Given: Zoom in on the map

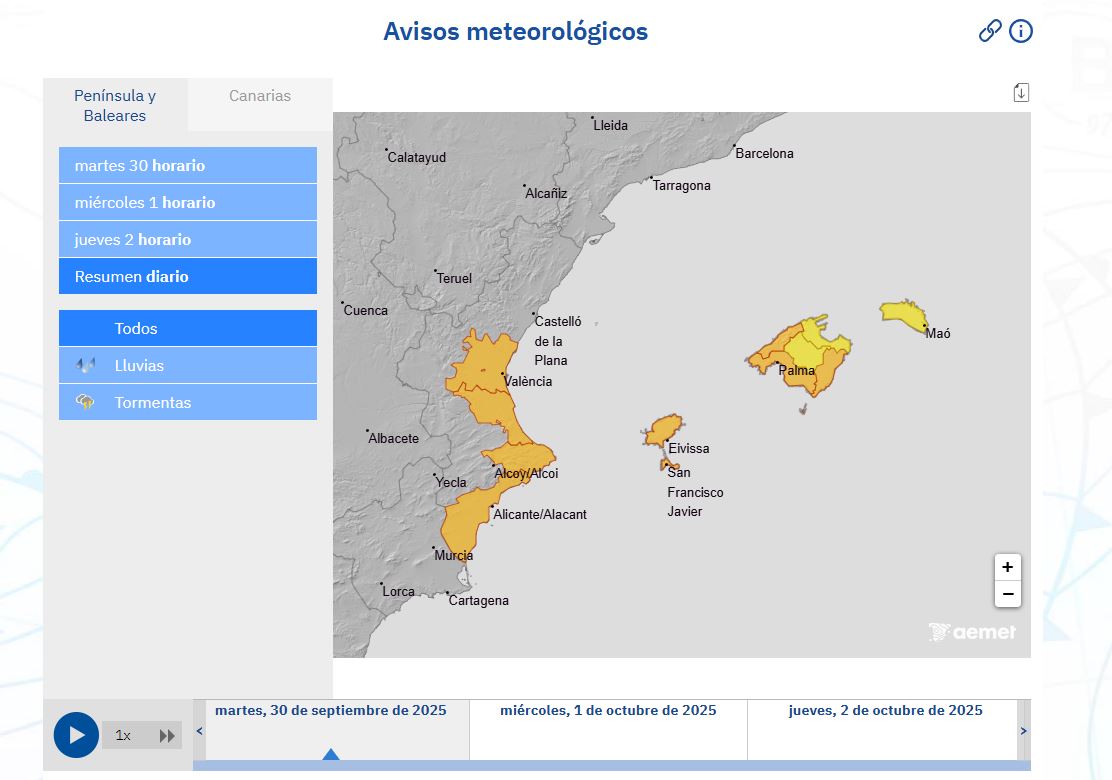Looking at the screenshot, I should [x=1007, y=567].
